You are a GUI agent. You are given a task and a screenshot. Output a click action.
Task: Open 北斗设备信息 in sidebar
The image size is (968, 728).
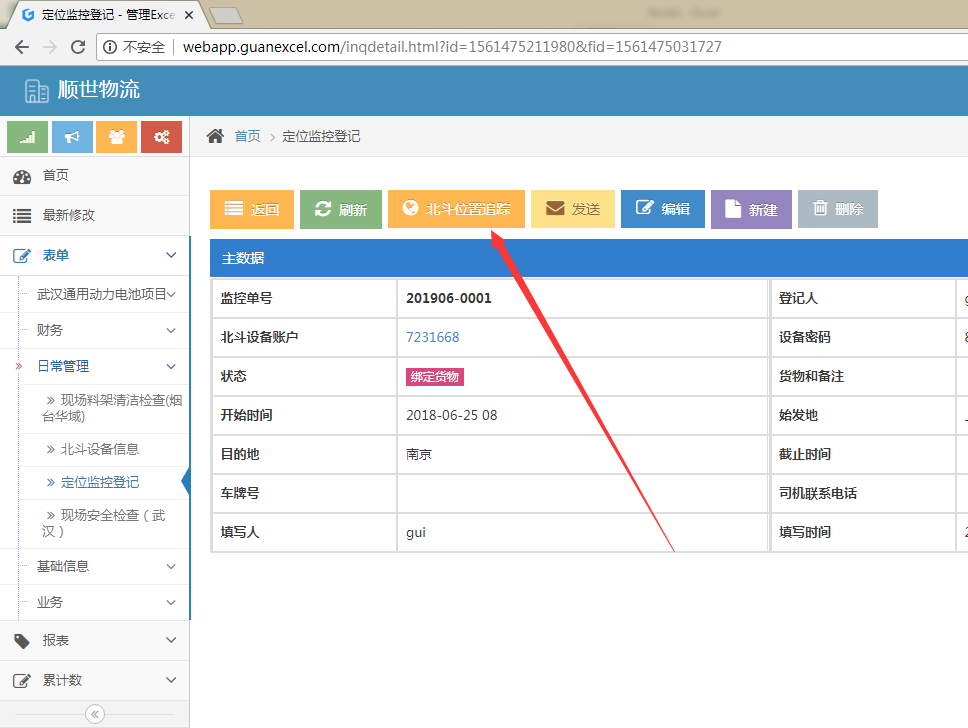99,449
